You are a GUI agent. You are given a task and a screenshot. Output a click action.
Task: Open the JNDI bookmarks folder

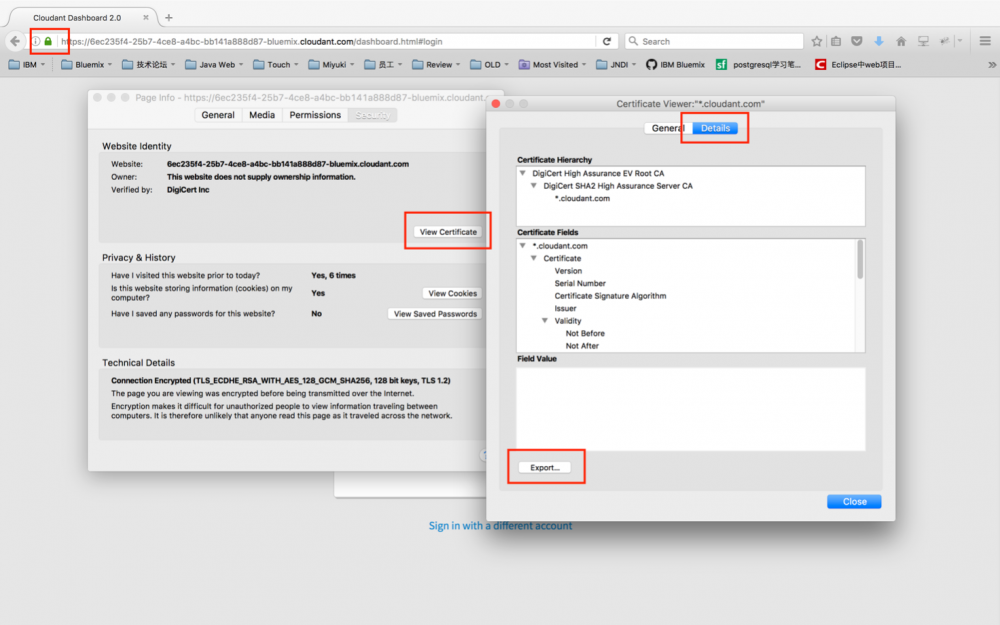pyautogui.click(x=616, y=64)
